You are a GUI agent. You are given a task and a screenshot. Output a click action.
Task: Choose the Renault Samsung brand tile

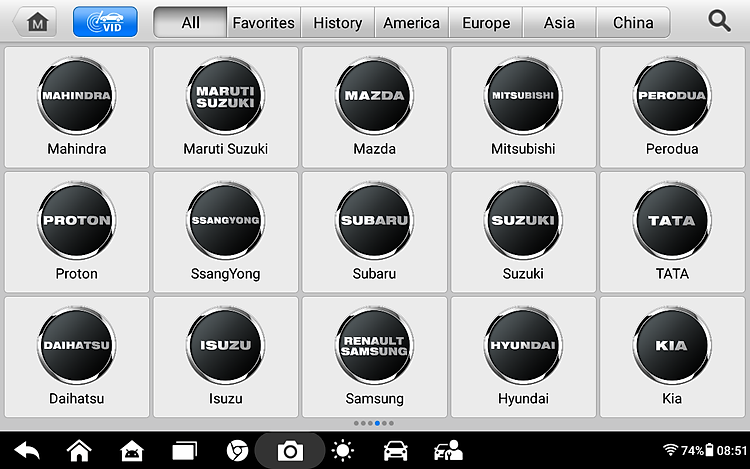click(x=375, y=357)
